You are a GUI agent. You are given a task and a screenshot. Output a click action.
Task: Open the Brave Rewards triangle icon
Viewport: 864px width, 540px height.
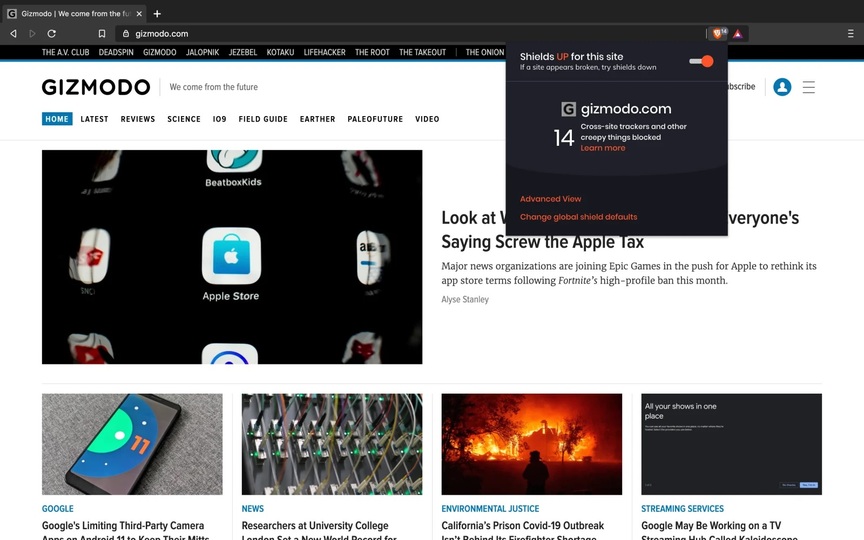click(x=738, y=34)
